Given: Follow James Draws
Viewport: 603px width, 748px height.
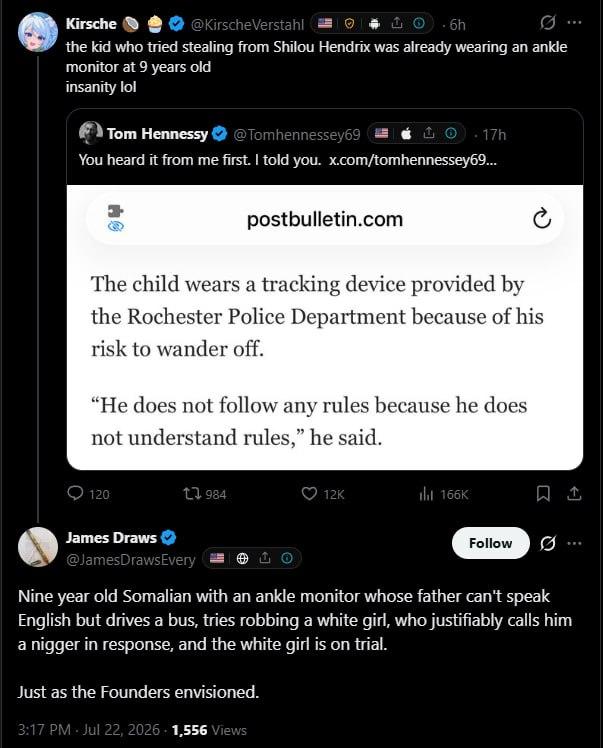Looking at the screenshot, I should coord(490,543).
